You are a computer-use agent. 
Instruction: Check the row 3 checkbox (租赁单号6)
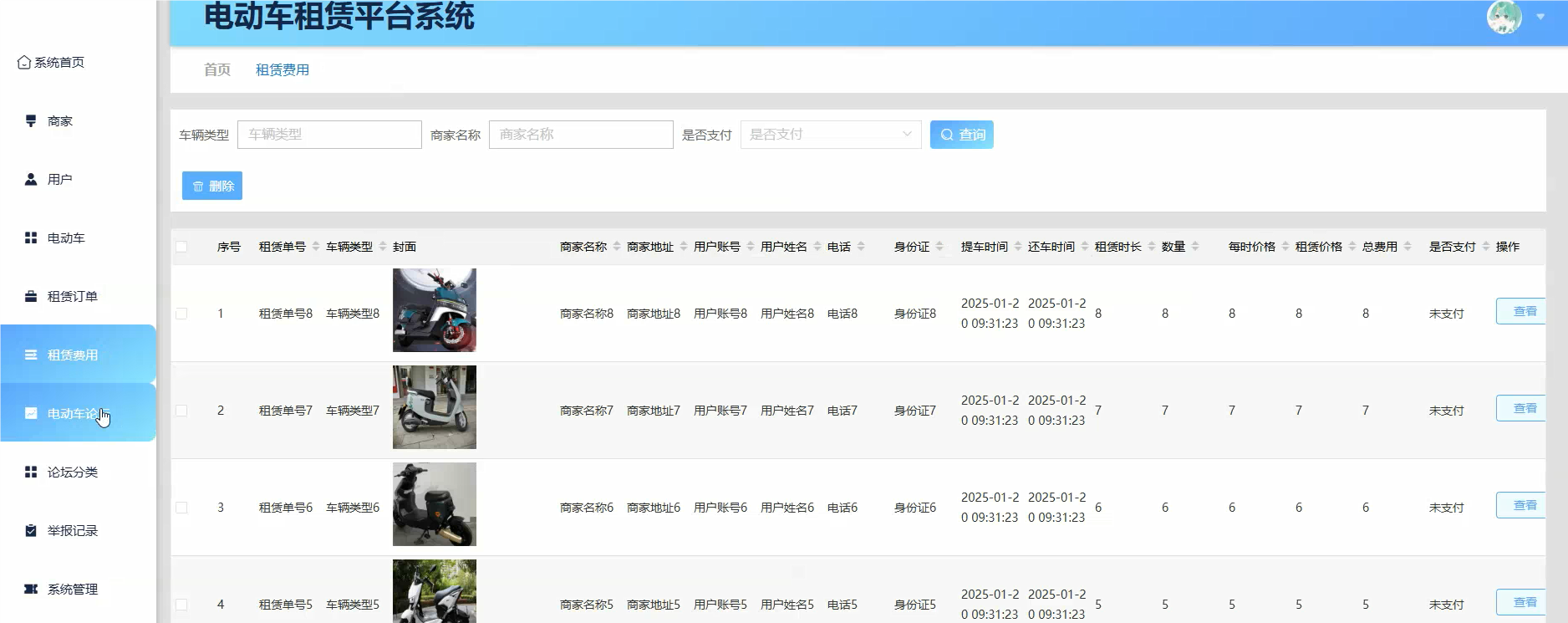click(181, 508)
